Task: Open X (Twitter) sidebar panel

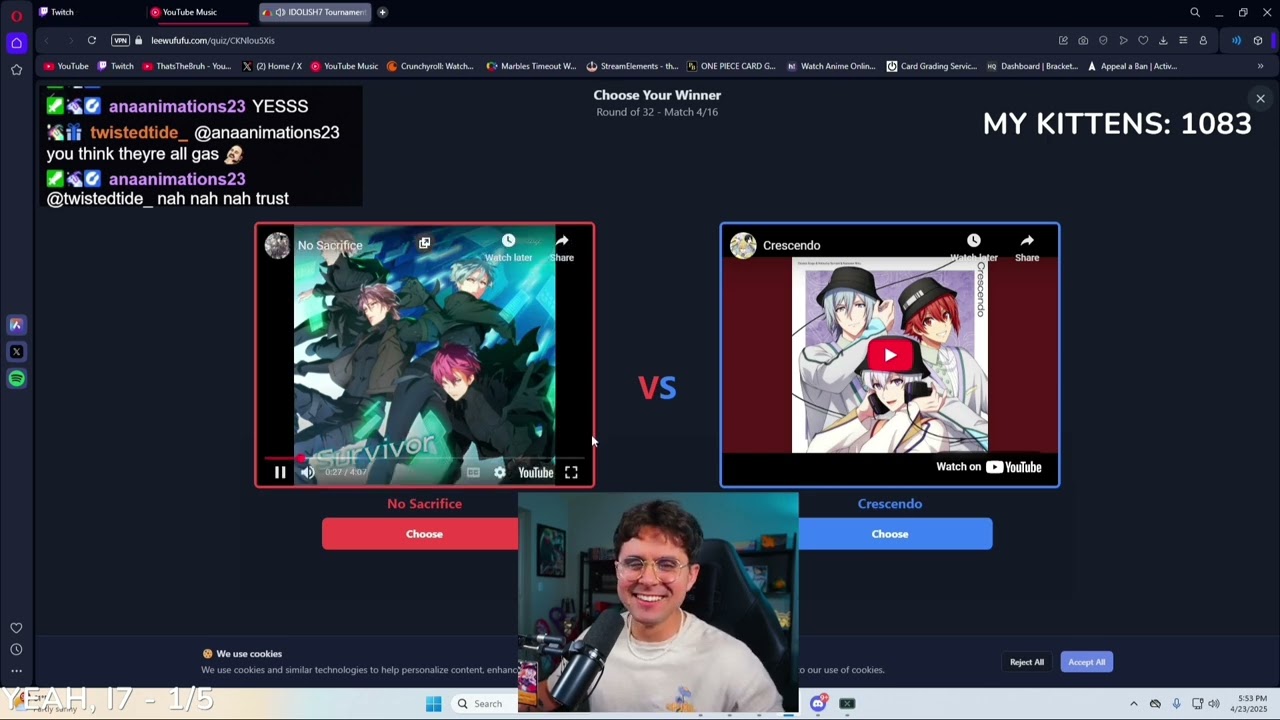Action: 16,352
